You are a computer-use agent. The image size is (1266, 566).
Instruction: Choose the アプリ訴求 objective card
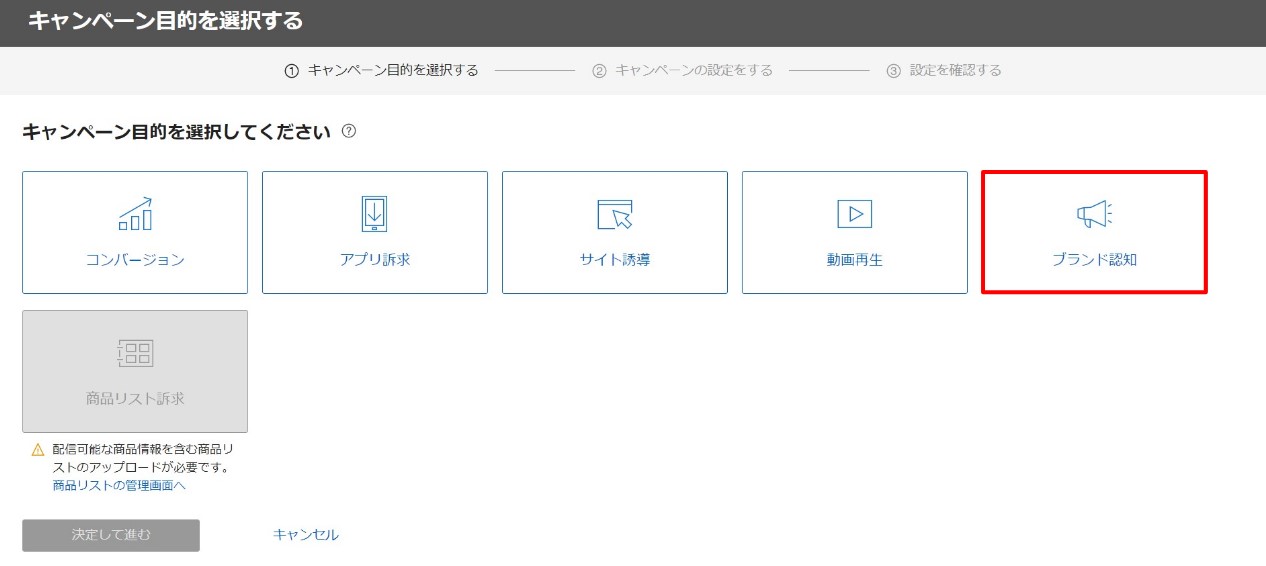375,232
